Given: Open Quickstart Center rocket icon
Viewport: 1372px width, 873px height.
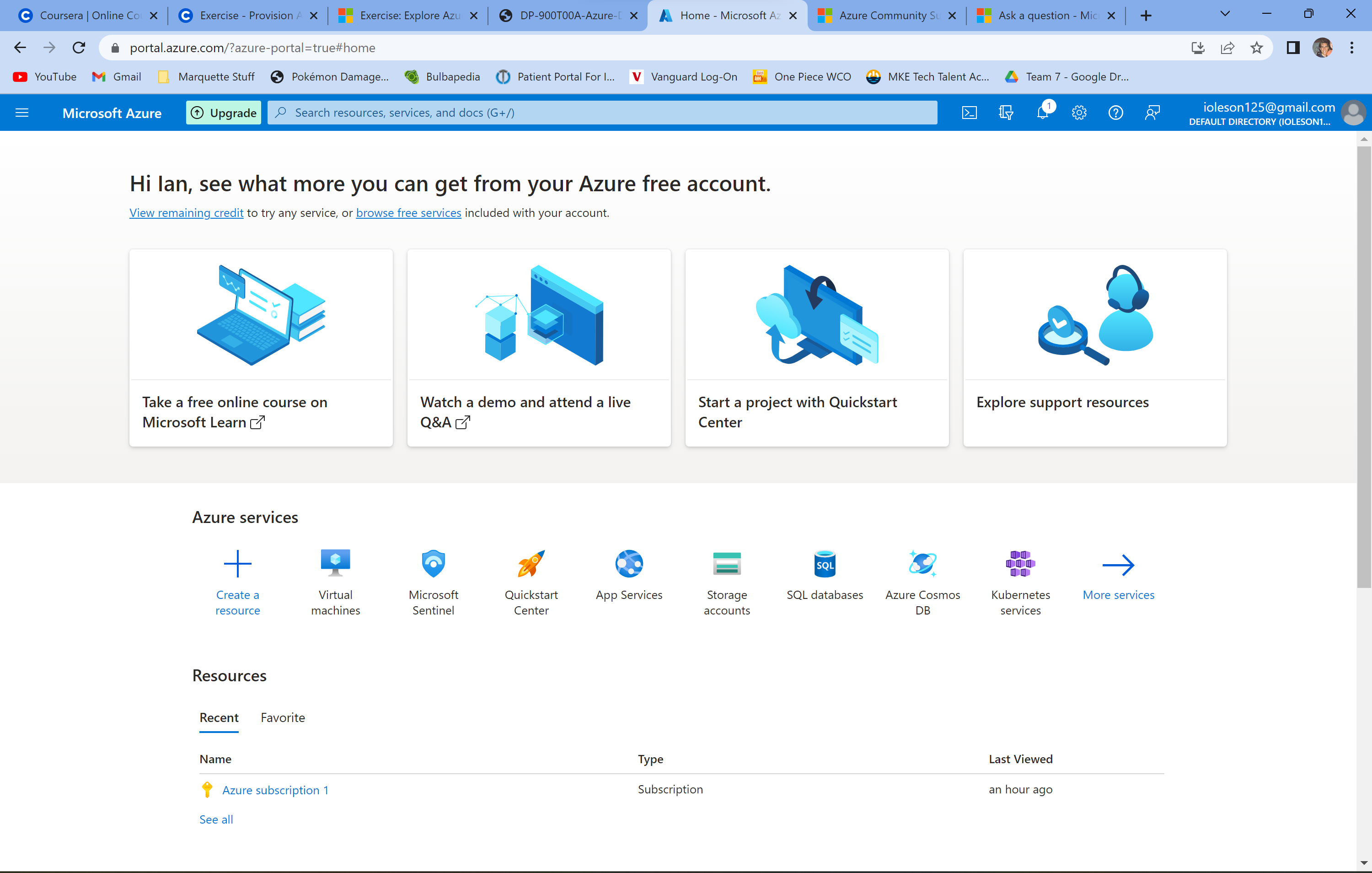Looking at the screenshot, I should (531, 563).
